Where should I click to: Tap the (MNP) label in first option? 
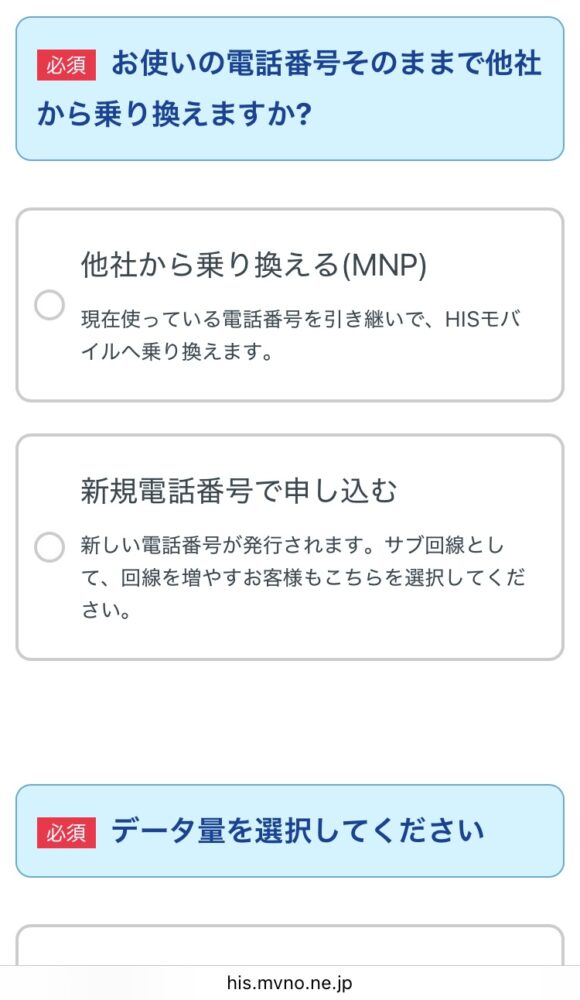tap(384, 265)
